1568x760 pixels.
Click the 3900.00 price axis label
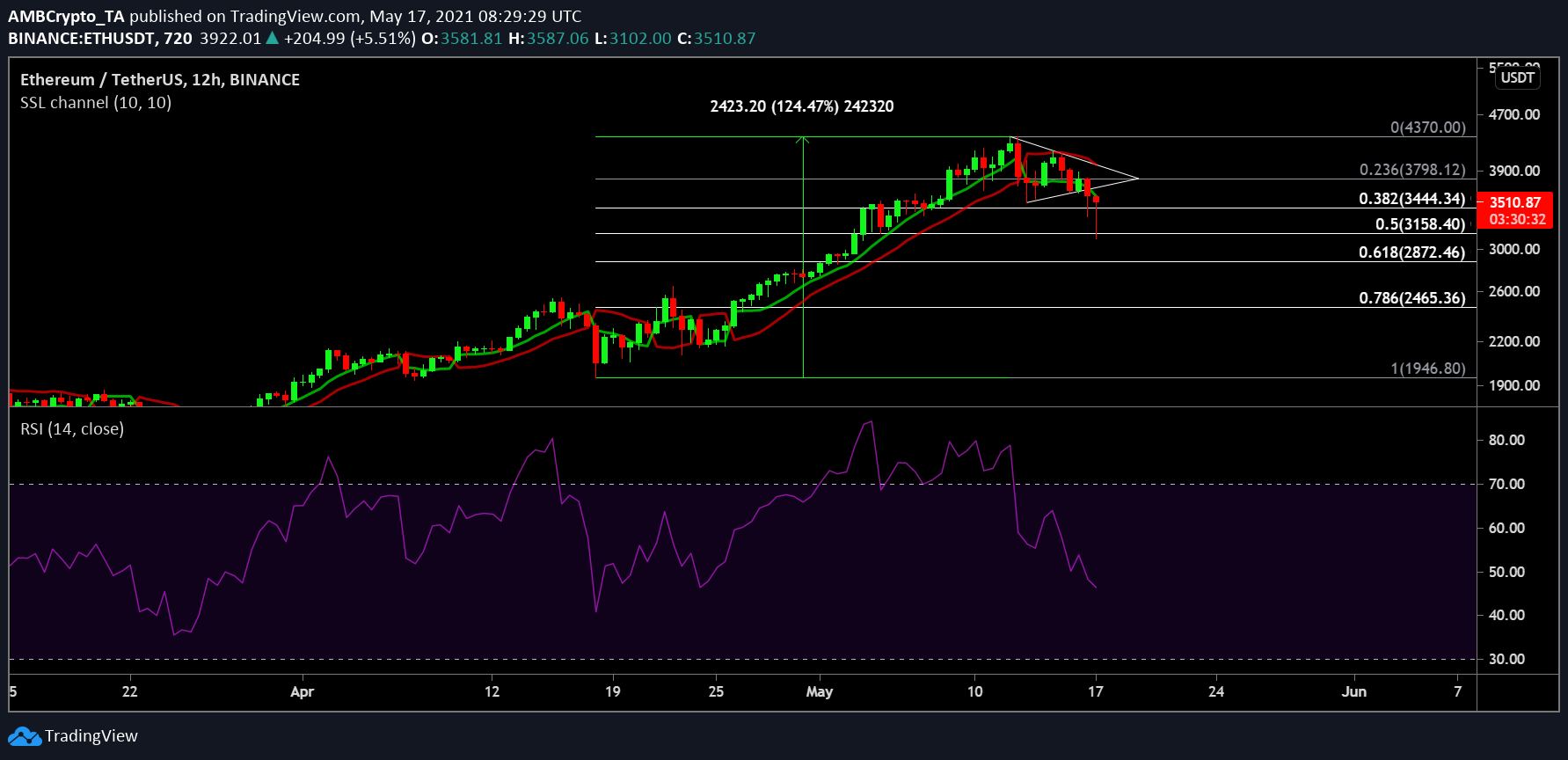coord(1514,171)
